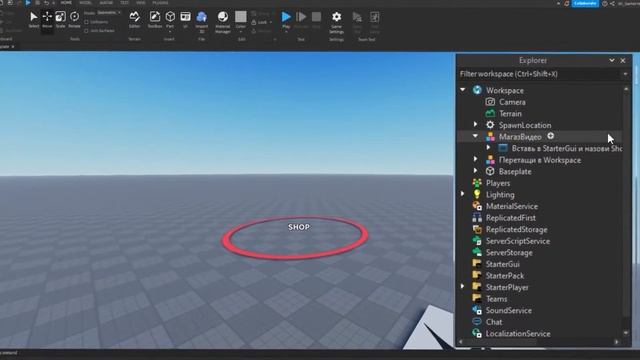Open the Color dropdown arrow

click(x=241, y=32)
